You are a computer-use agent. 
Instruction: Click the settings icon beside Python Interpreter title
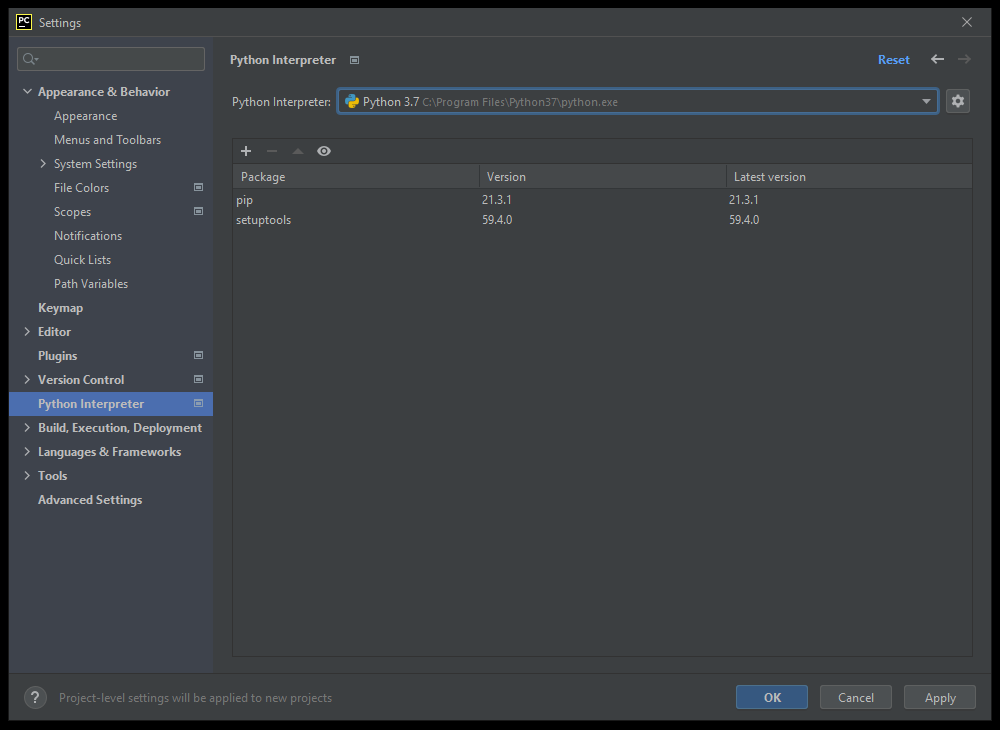coord(354,60)
